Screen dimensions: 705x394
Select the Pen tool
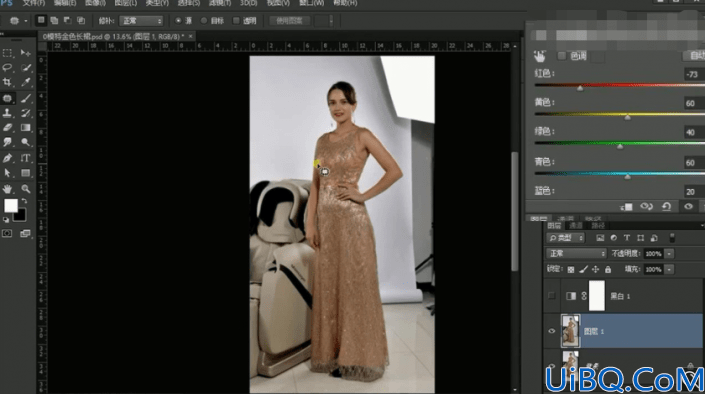(x=7, y=158)
